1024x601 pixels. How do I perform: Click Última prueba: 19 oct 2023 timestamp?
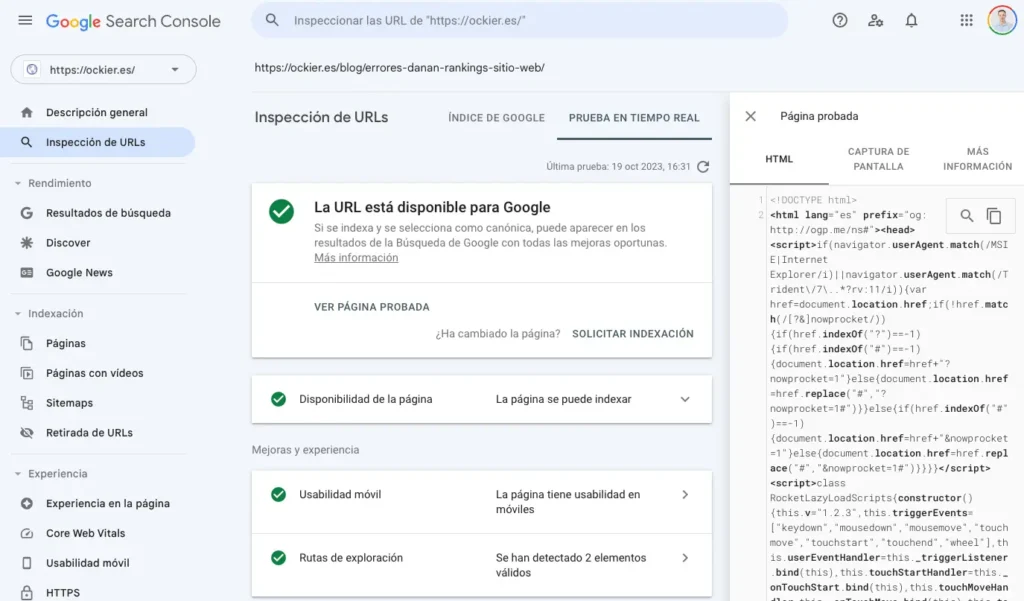(618, 167)
